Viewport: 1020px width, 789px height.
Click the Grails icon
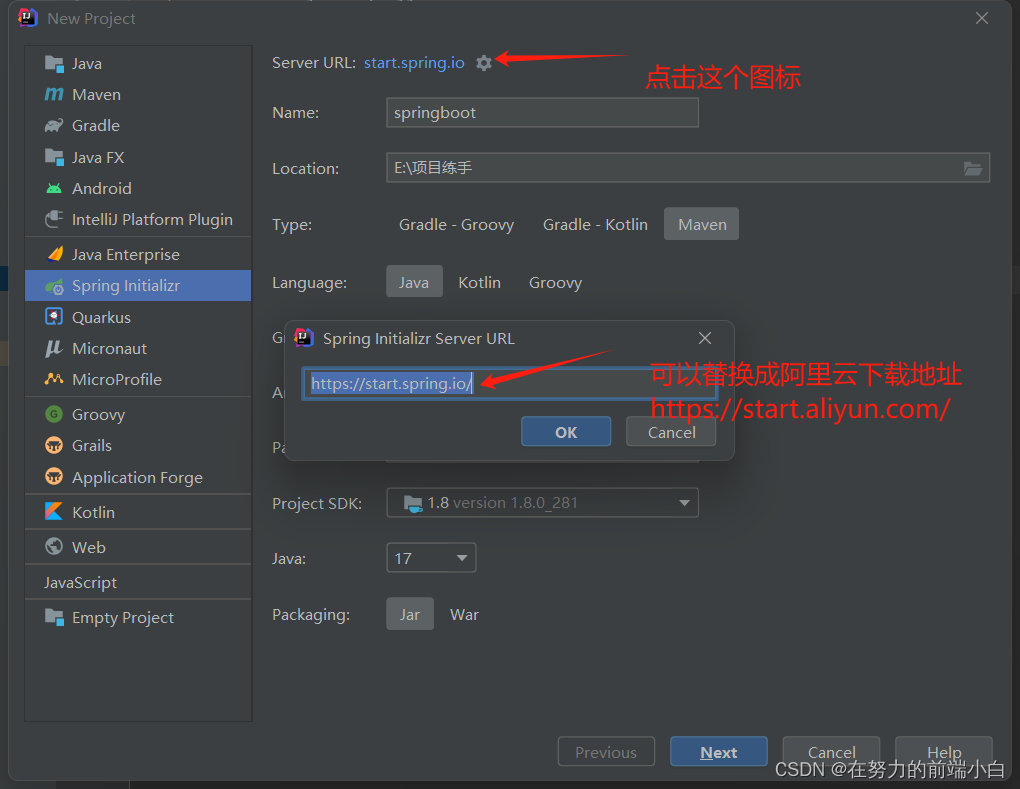tap(54, 446)
